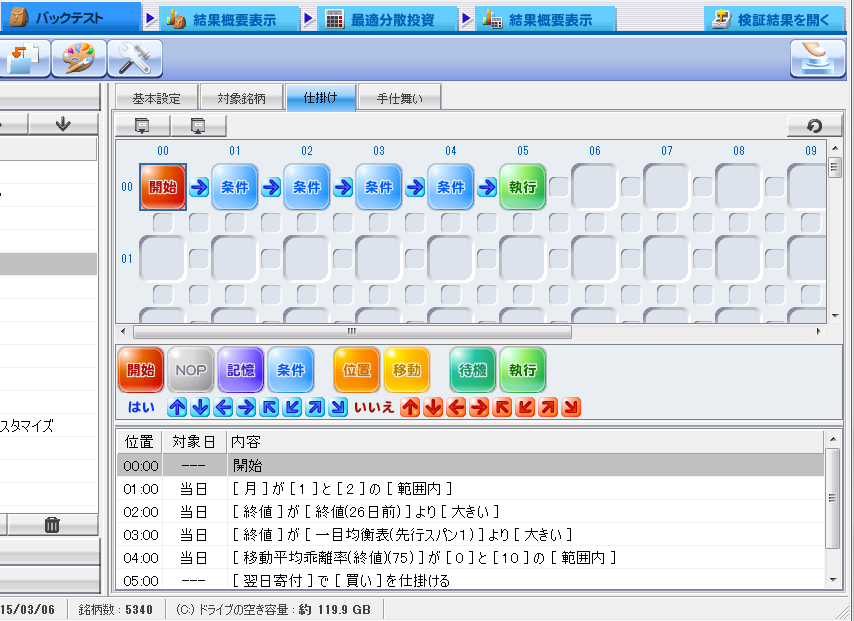
Task: Select the 手仕舞い tab
Action: pyautogui.click(x=400, y=98)
